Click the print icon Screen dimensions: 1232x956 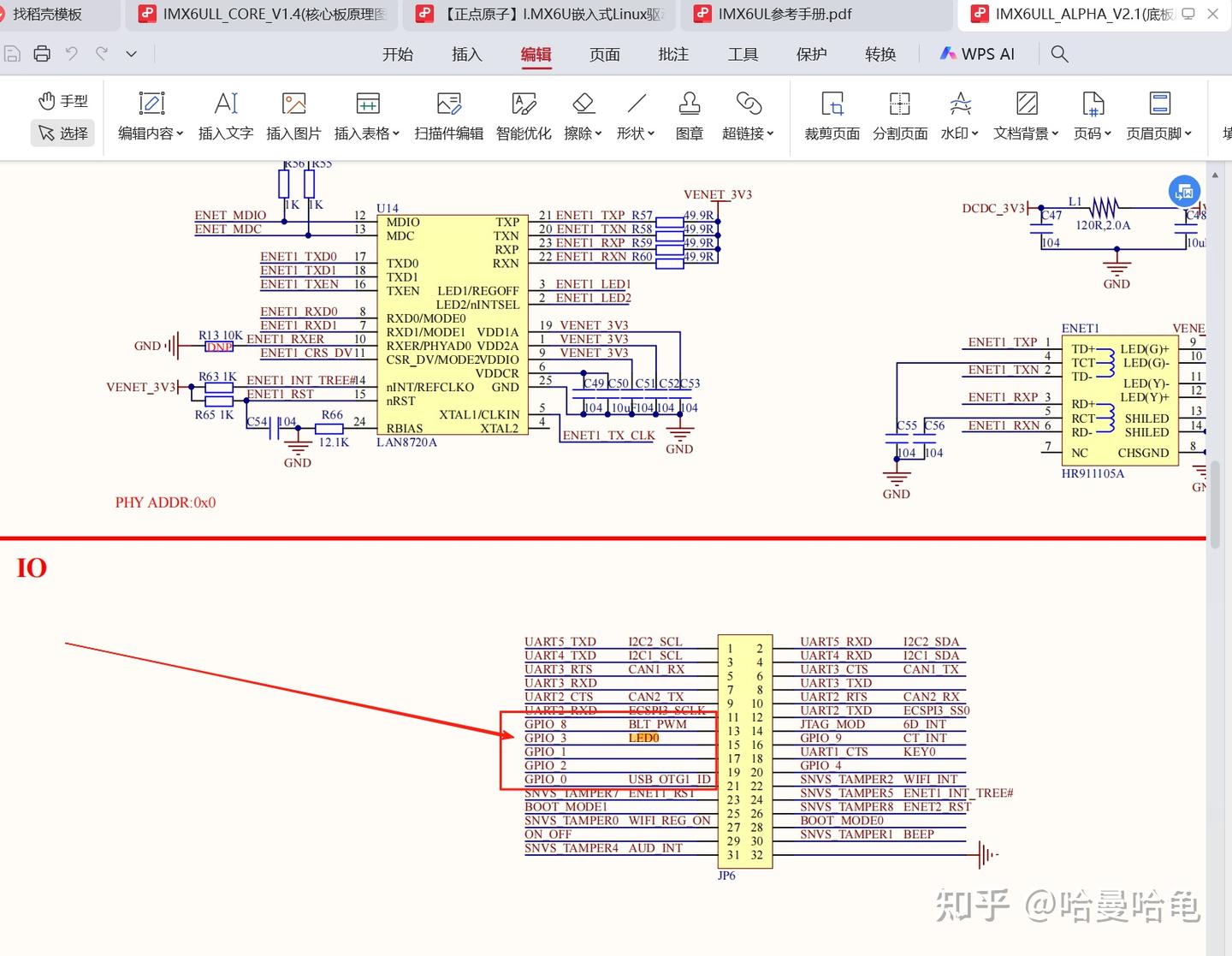[x=42, y=53]
